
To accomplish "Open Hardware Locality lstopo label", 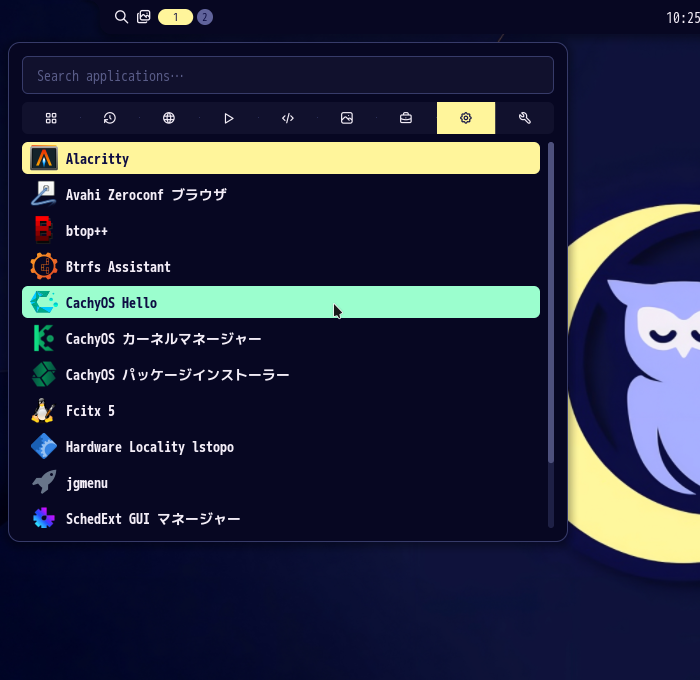I will click(x=150, y=447).
